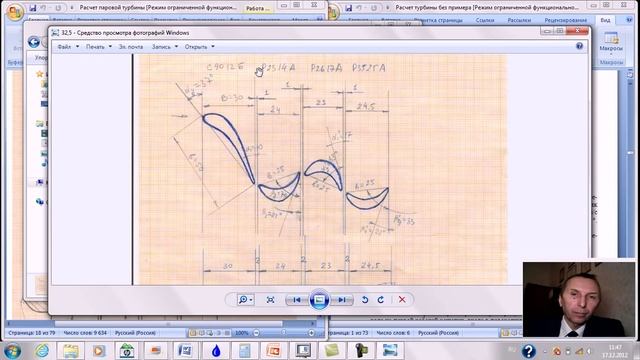Open the Photo Viewer taskbar icon
The height and width of the screenshot is (360, 640).
389,351
